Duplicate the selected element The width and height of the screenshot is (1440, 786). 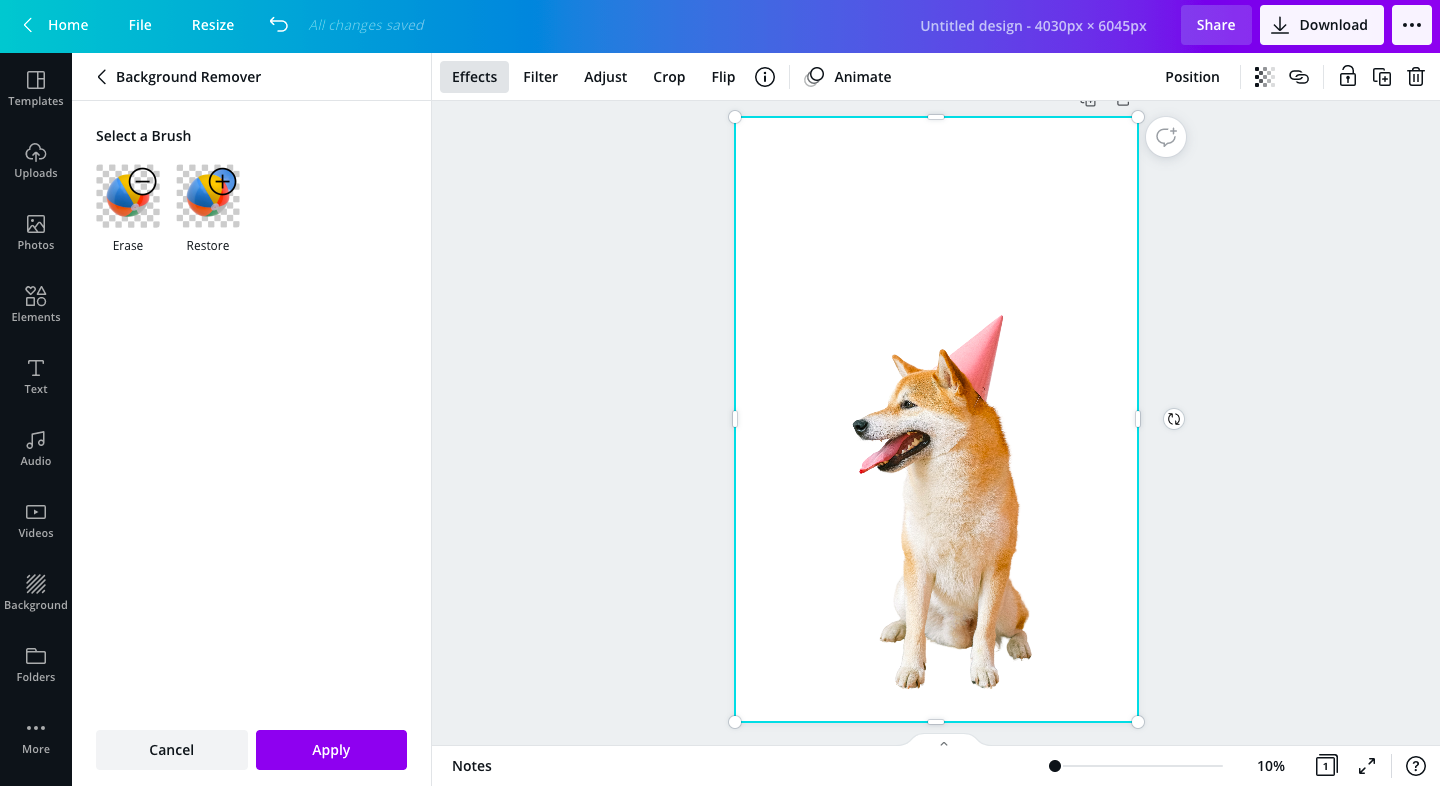pyautogui.click(x=1381, y=76)
